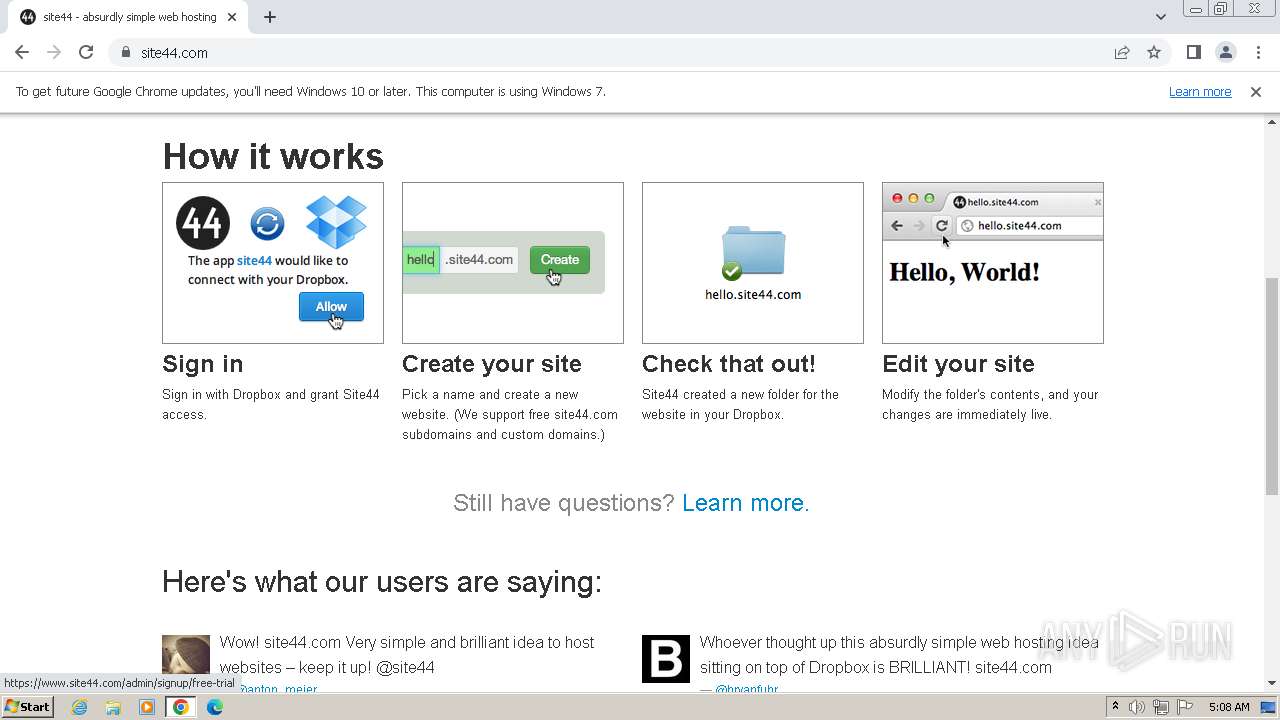The image size is (1280, 720).
Task: Open the Action Center flag icon
Action: click(x=1185, y=707)
